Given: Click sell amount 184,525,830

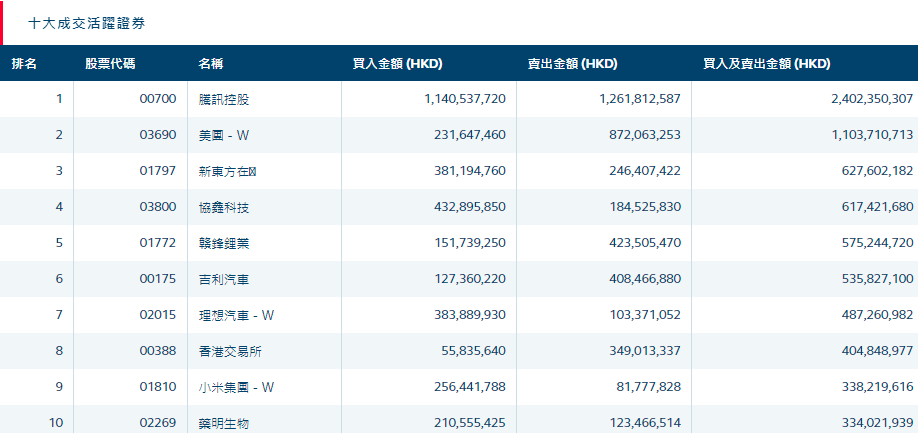Looking at the screenshot, I should pos(645,207).
